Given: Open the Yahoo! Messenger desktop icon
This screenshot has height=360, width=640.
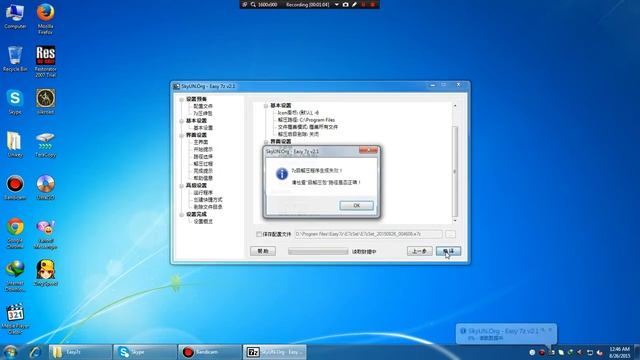Looking at the screenshot, I should click(45, 233).
